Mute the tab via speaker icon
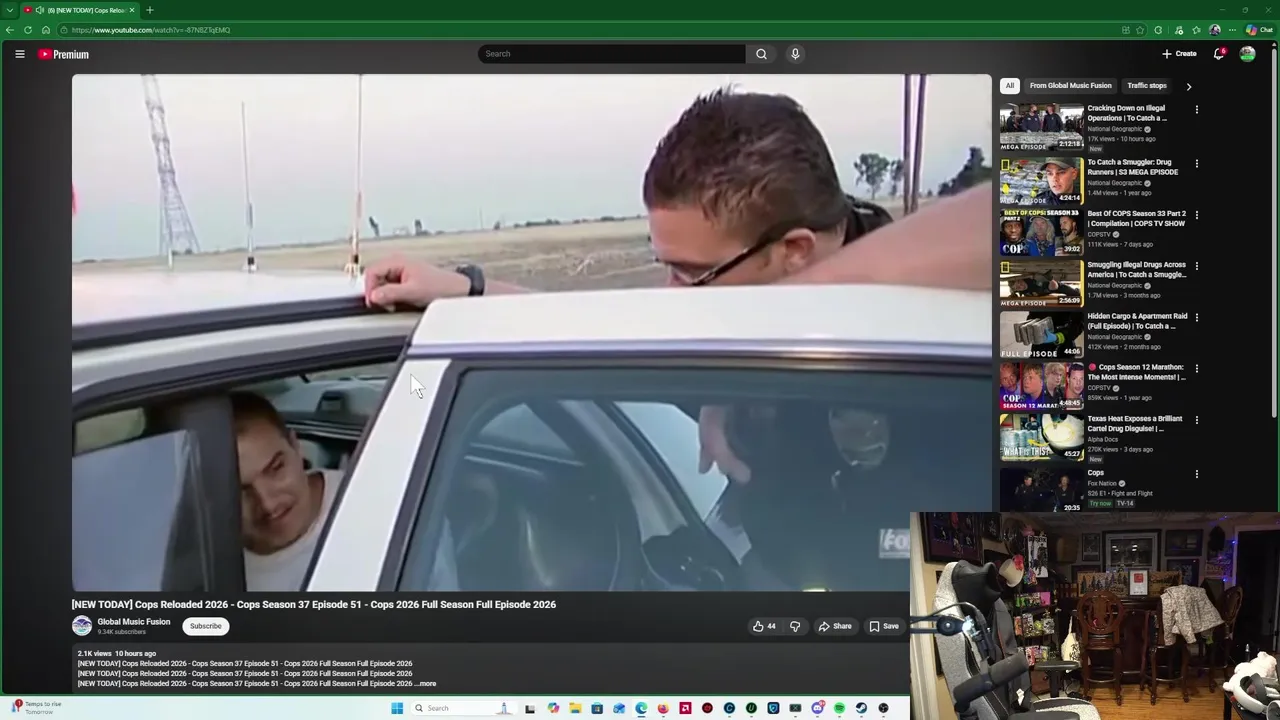Viewport: 1280px width, 720px height. coord(39,10)
